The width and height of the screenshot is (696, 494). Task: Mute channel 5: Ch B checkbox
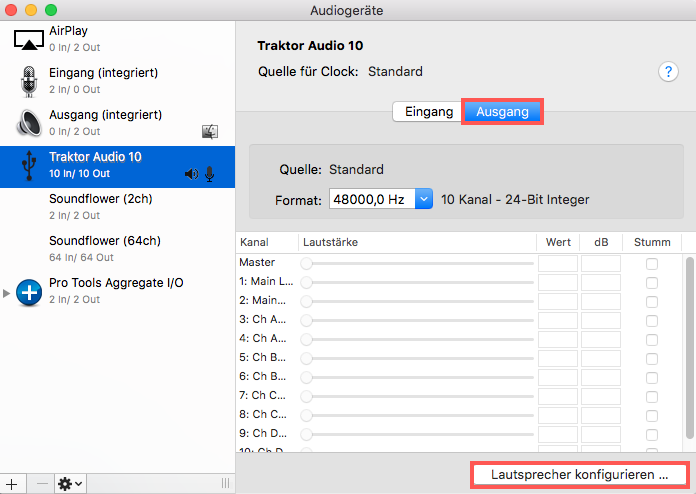(652, 359)
